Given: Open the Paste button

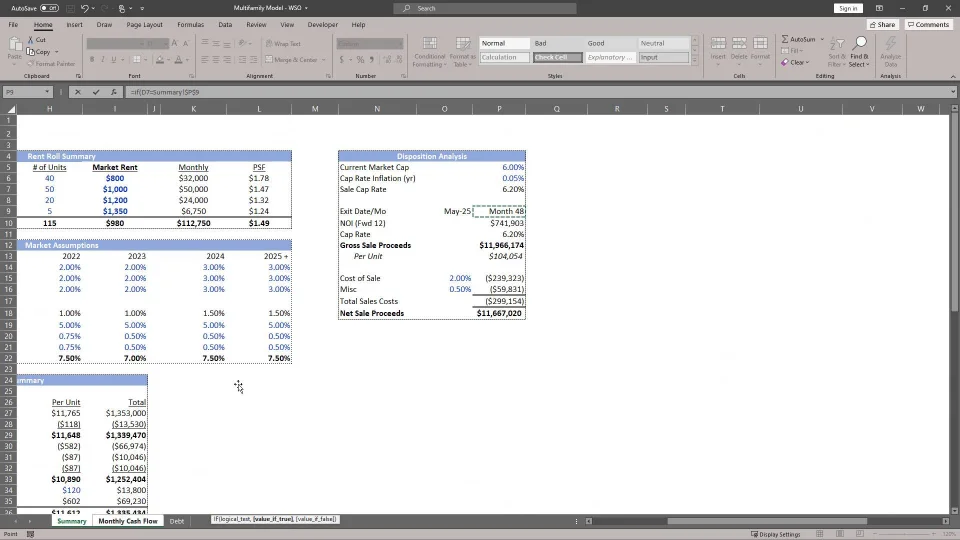Looking at the screenshot, I should (15, 50).
